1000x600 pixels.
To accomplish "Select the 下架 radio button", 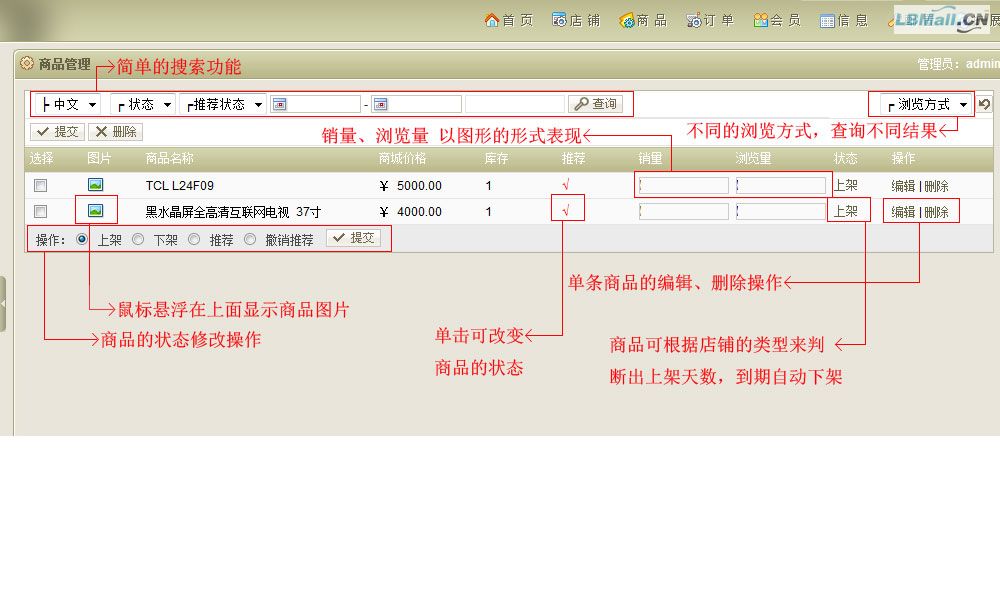I will pos(138,239).
